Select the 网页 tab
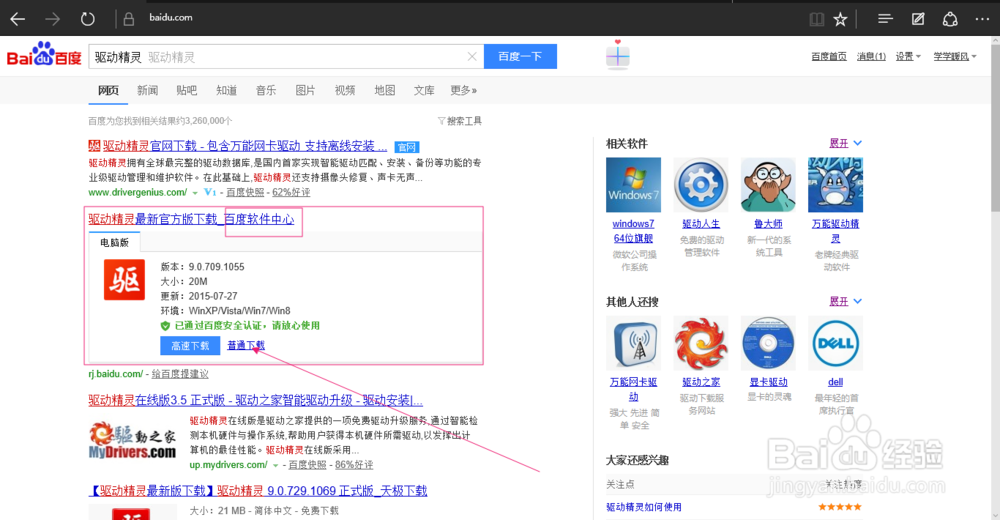 coord(108,91)
